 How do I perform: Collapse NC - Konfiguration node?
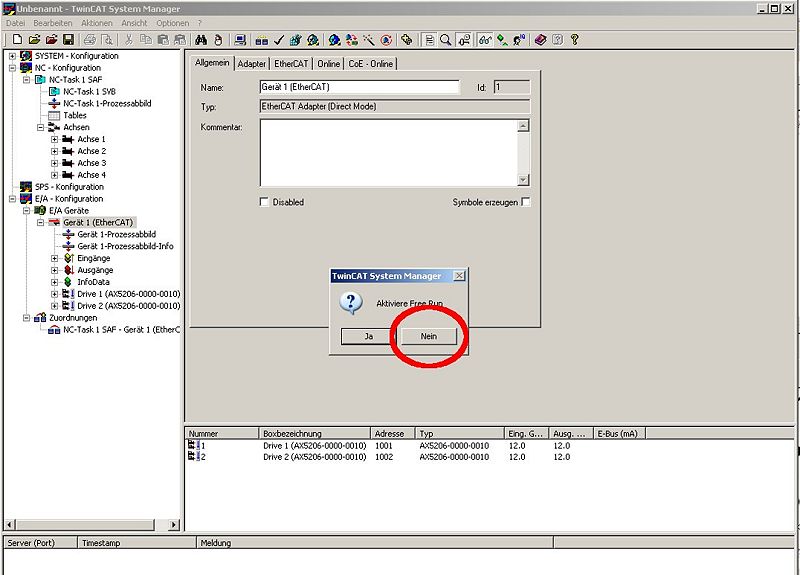coord(12,68)
